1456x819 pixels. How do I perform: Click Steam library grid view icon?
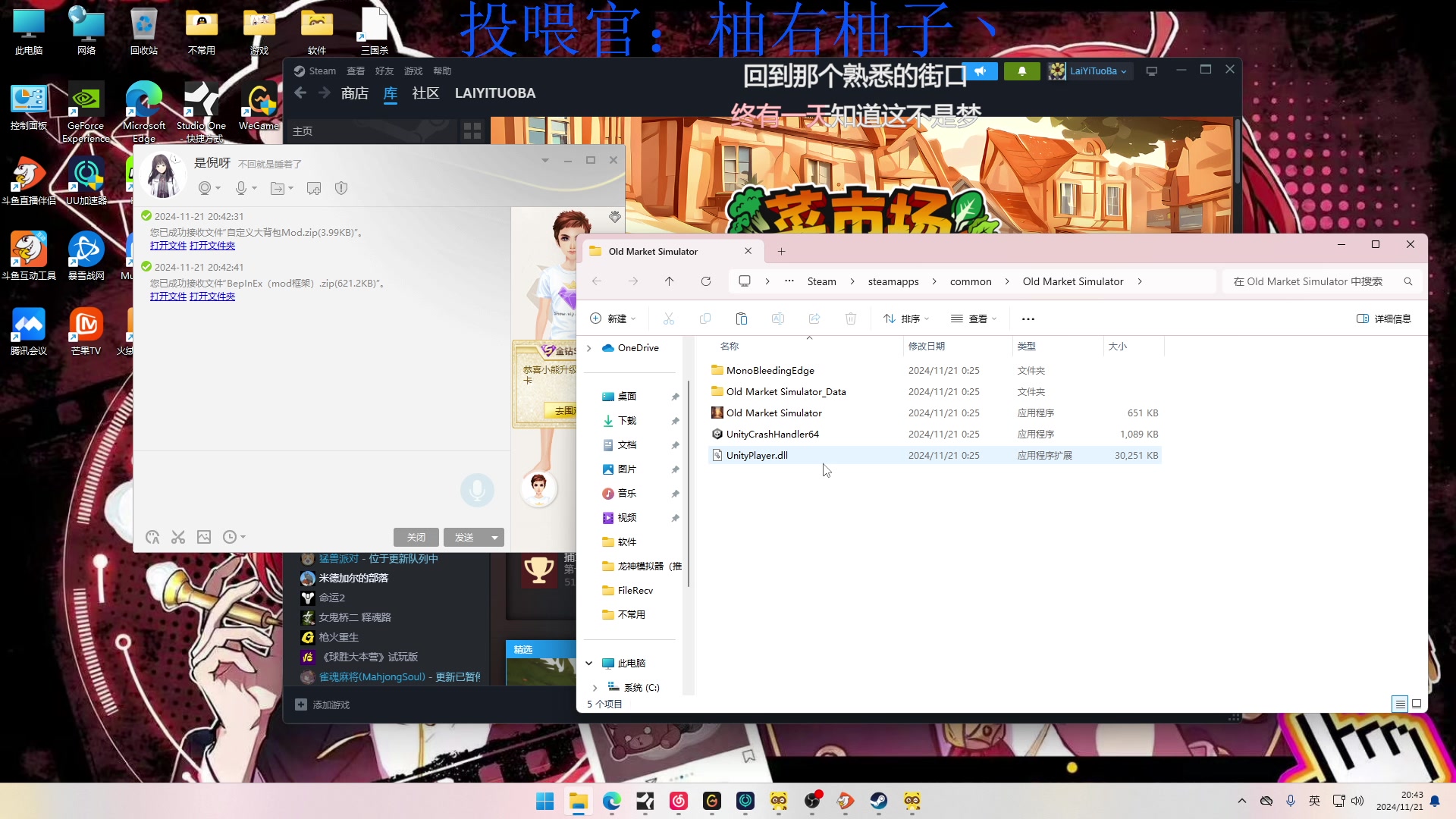coord(472,131)
